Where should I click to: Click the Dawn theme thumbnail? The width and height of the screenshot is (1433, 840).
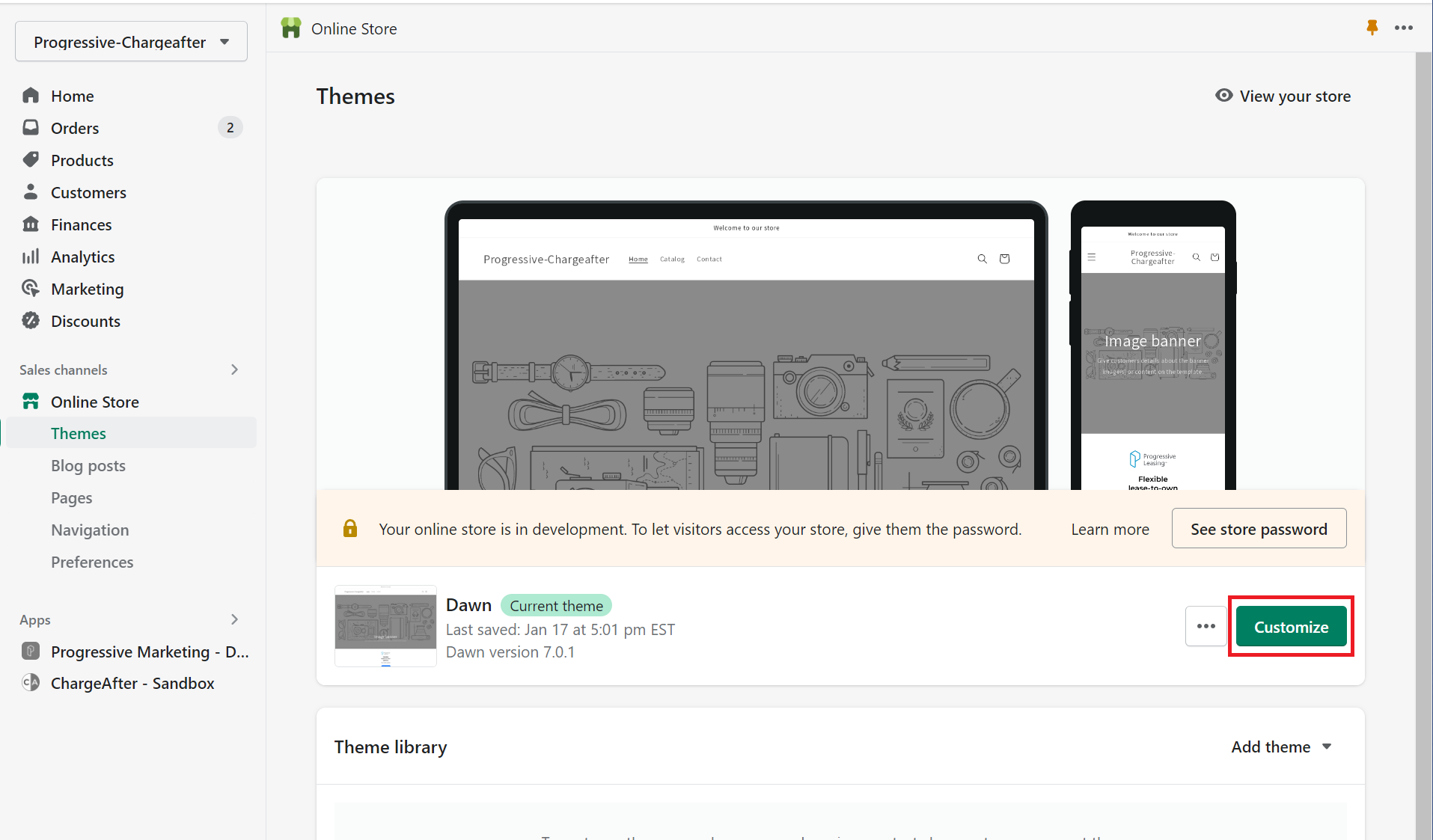pyautogui.click(x=385, y=626)
